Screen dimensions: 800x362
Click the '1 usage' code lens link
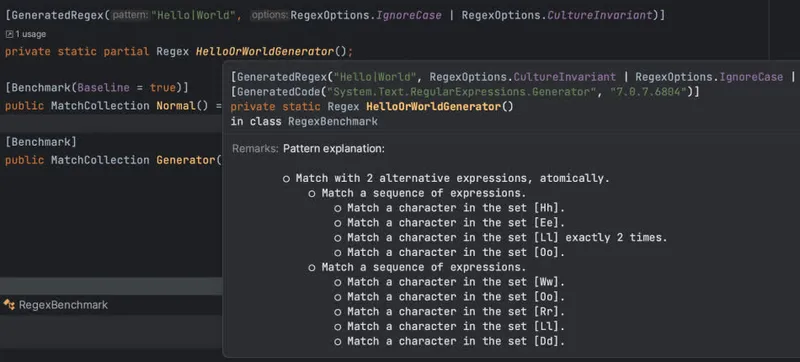pyautogui.click(x=30, y=34)
